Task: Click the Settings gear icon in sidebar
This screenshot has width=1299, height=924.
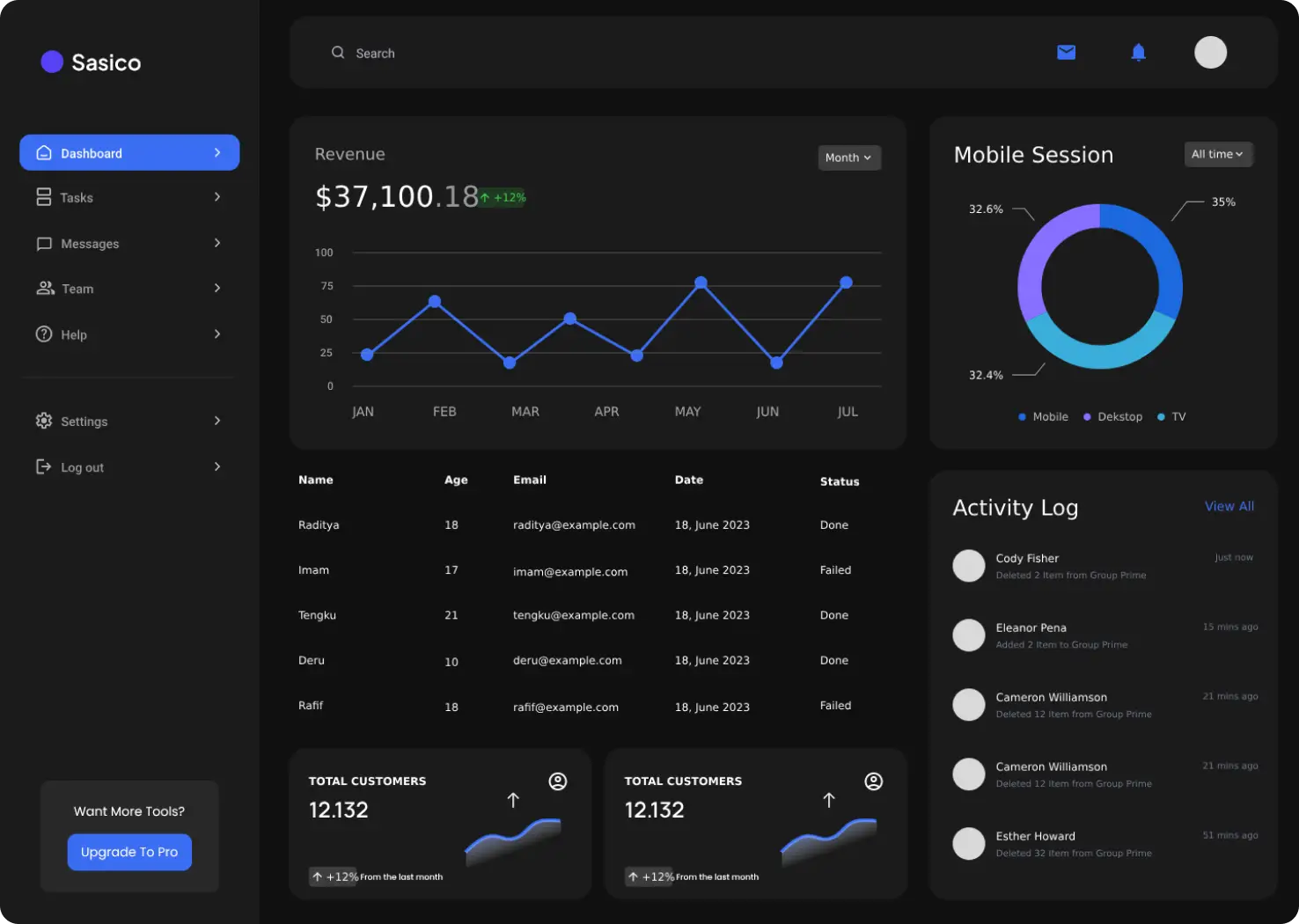Action: click(x=44, y=421)
